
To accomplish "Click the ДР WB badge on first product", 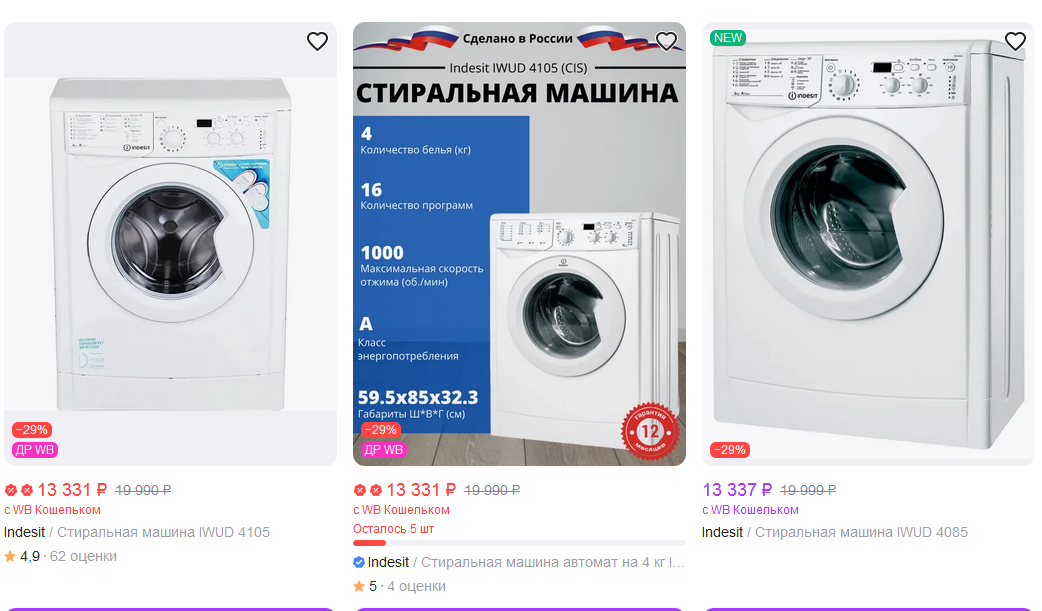I will pyautogui.click(x=35, y=450).
